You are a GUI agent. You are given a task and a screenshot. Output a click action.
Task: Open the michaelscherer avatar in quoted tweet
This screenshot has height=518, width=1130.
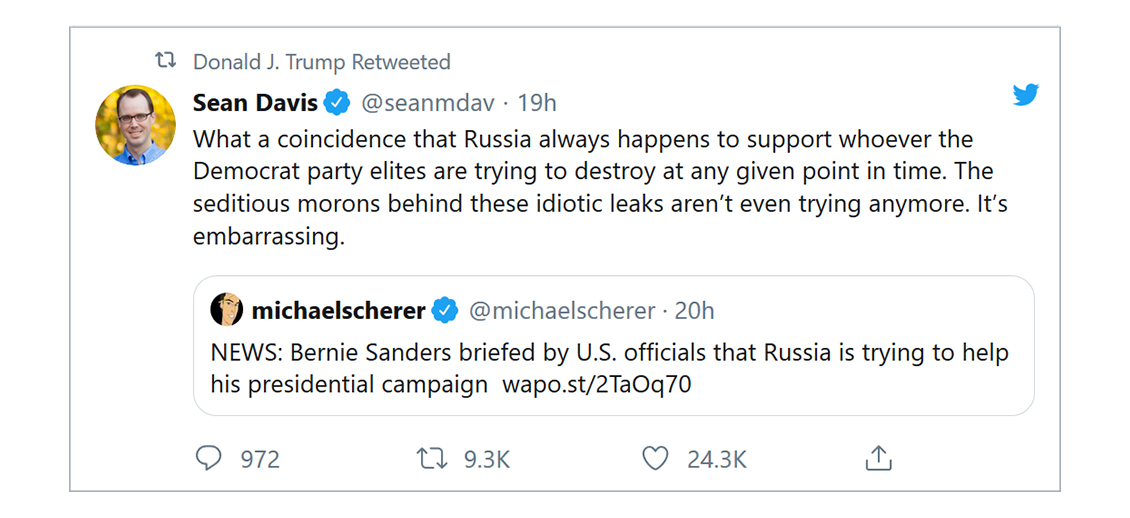[227, 311]
